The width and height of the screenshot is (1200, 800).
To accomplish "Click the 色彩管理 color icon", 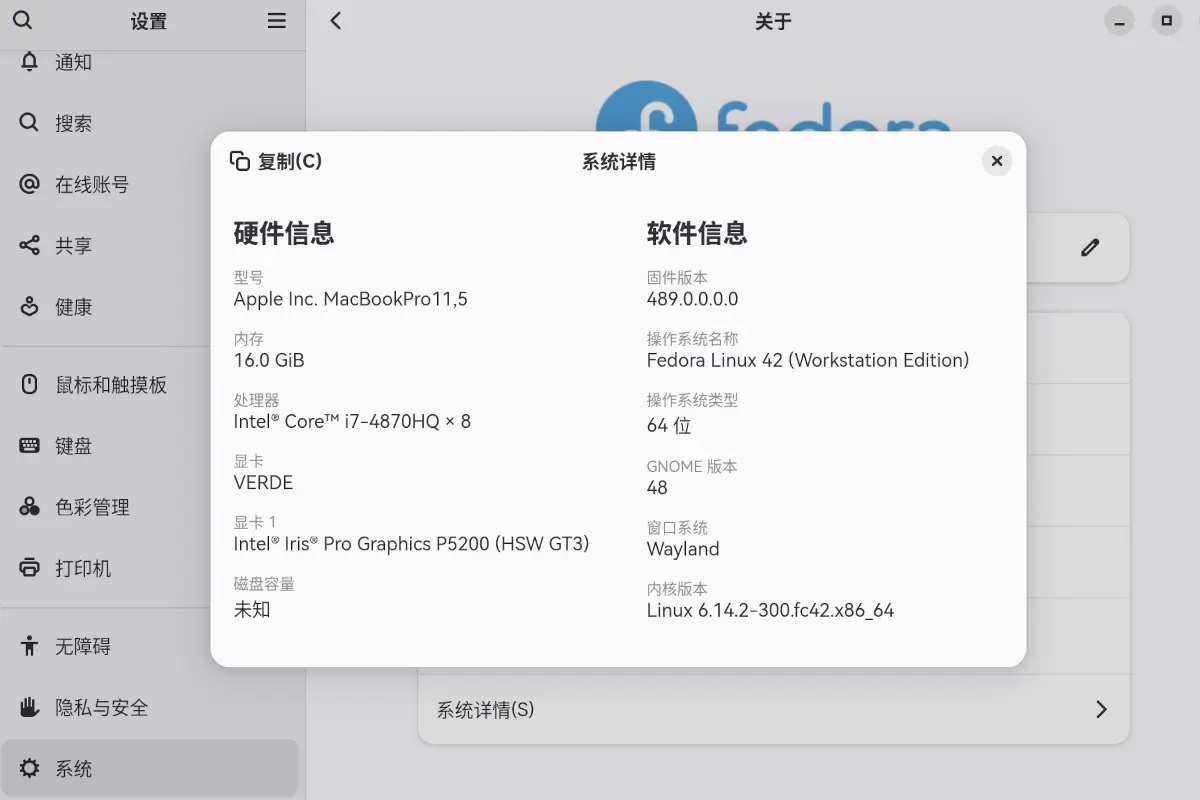I will pos(29,507).
